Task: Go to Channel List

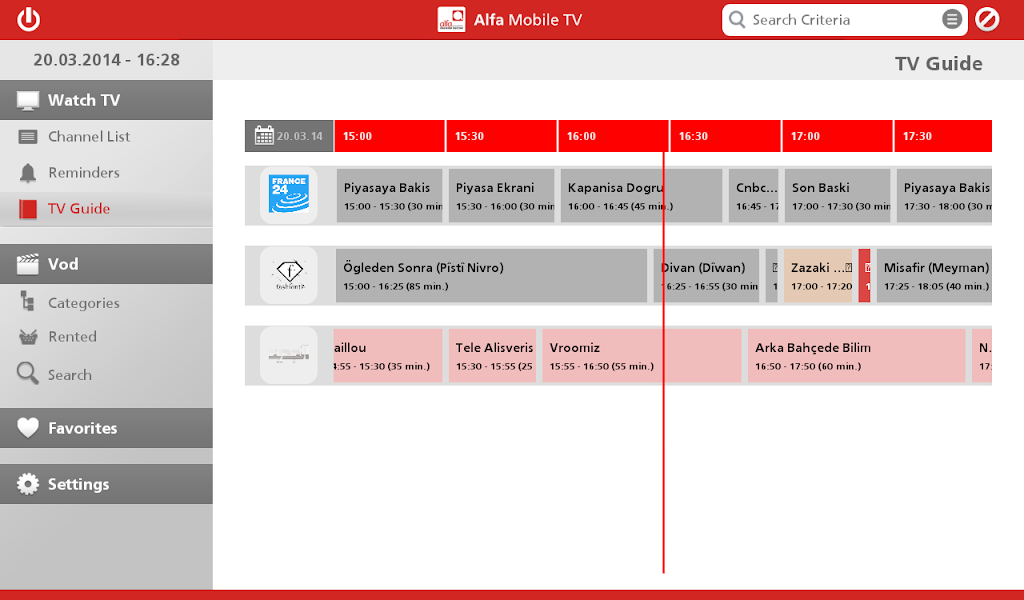Action: 89,137
